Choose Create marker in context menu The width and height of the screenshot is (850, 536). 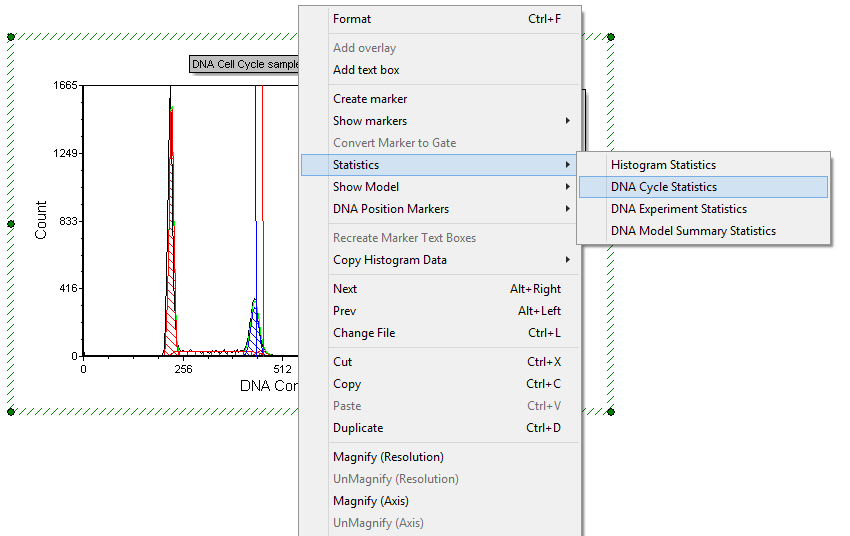coord(370,99)
